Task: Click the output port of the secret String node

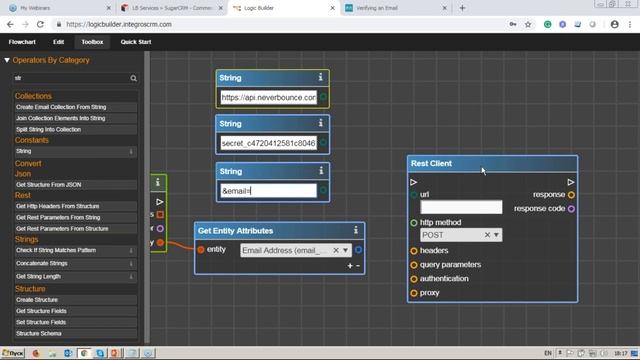Action: pyautogui.click(x=323, y=142)
